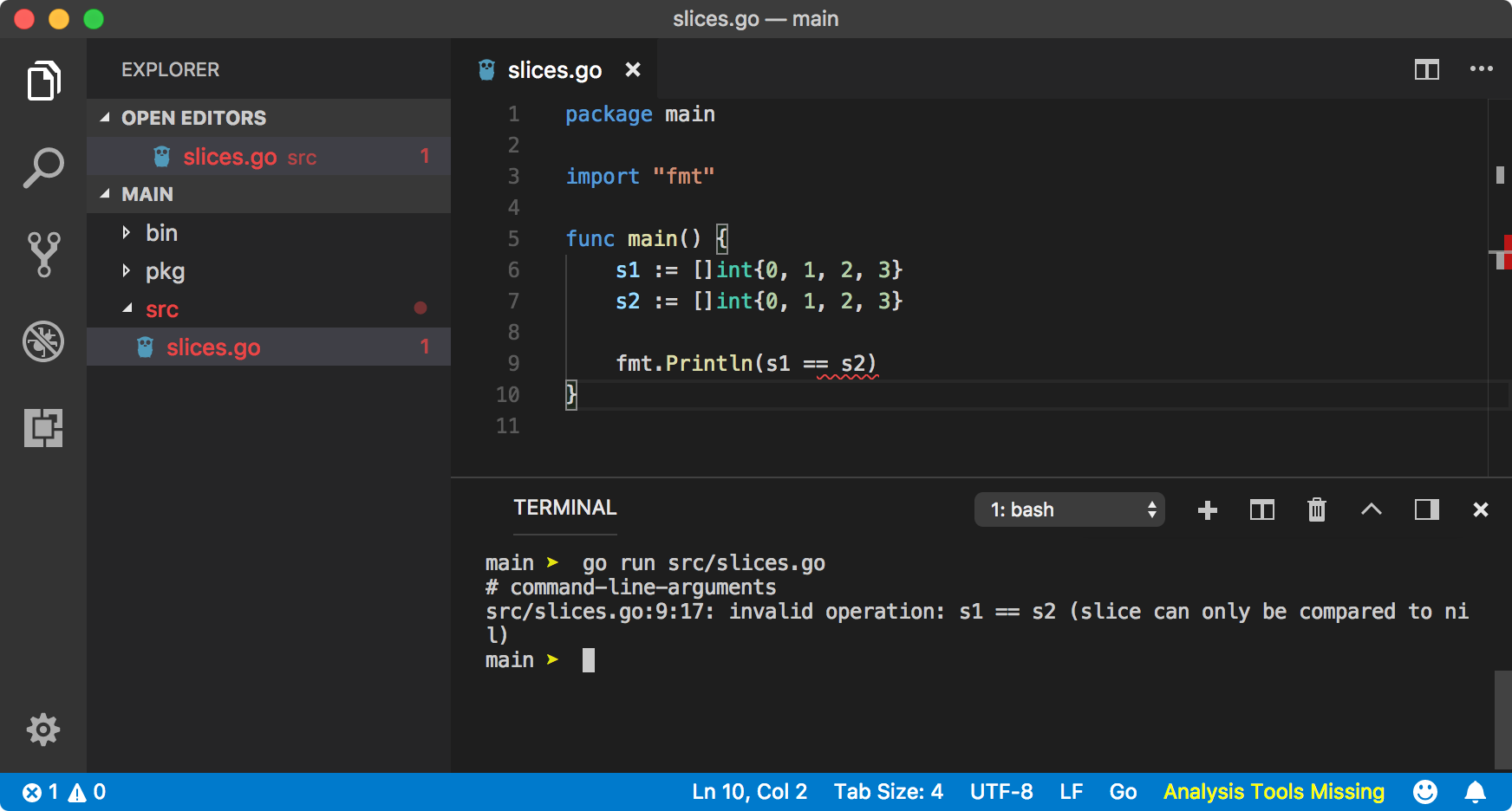Open the Debug sidebar icon

pos(43,341)
